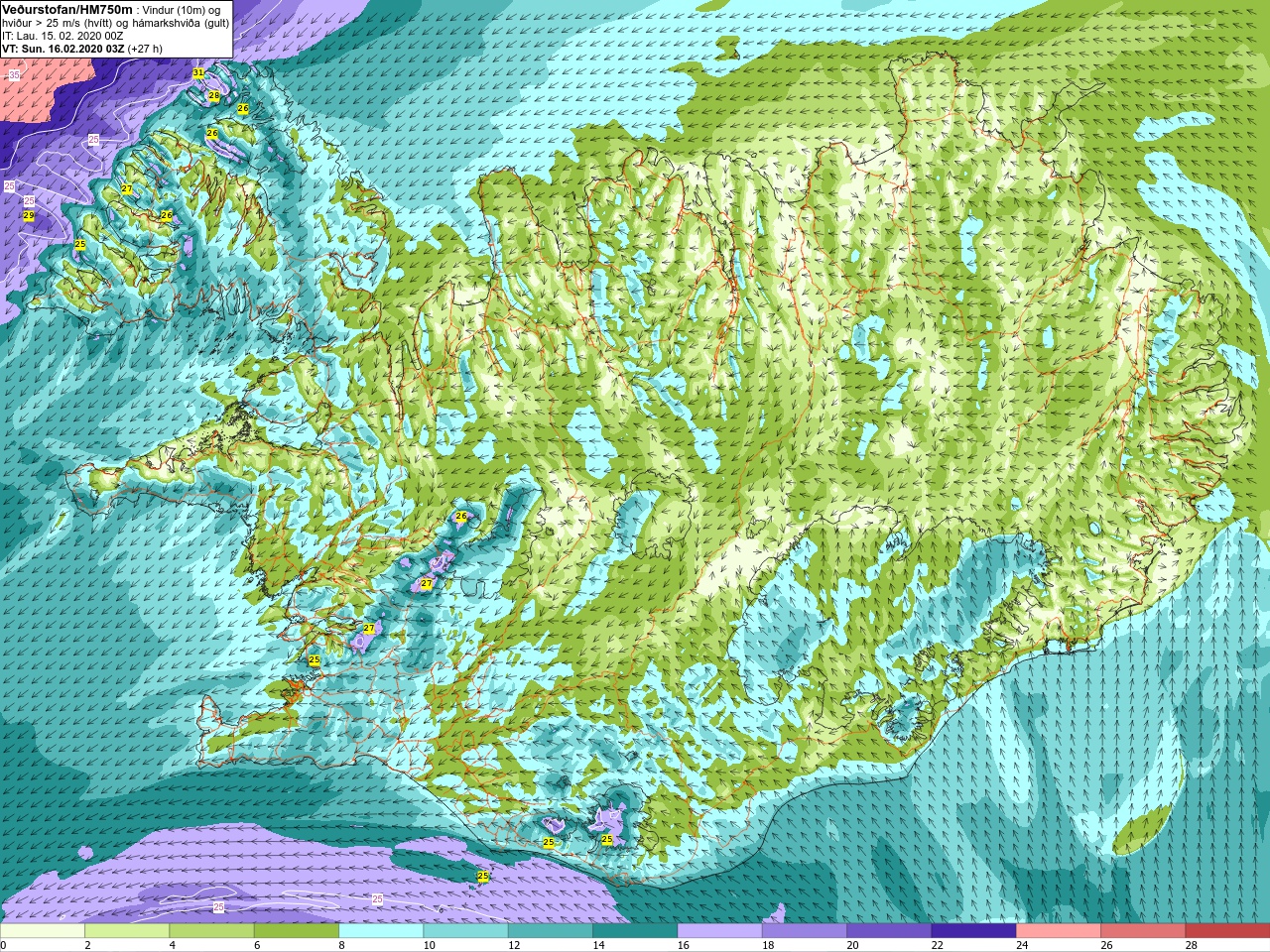Click the legend scale number 14

[598, 945]
